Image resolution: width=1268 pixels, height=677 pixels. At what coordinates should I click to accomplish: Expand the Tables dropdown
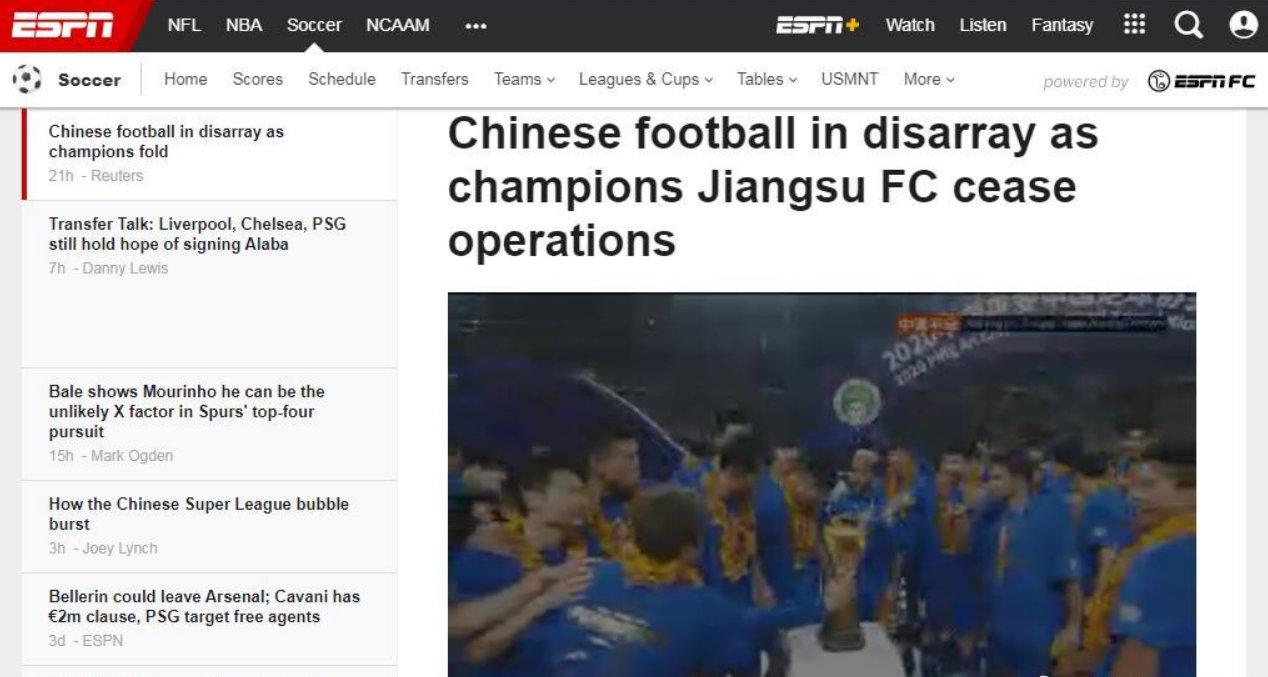(x=767, y=79)
